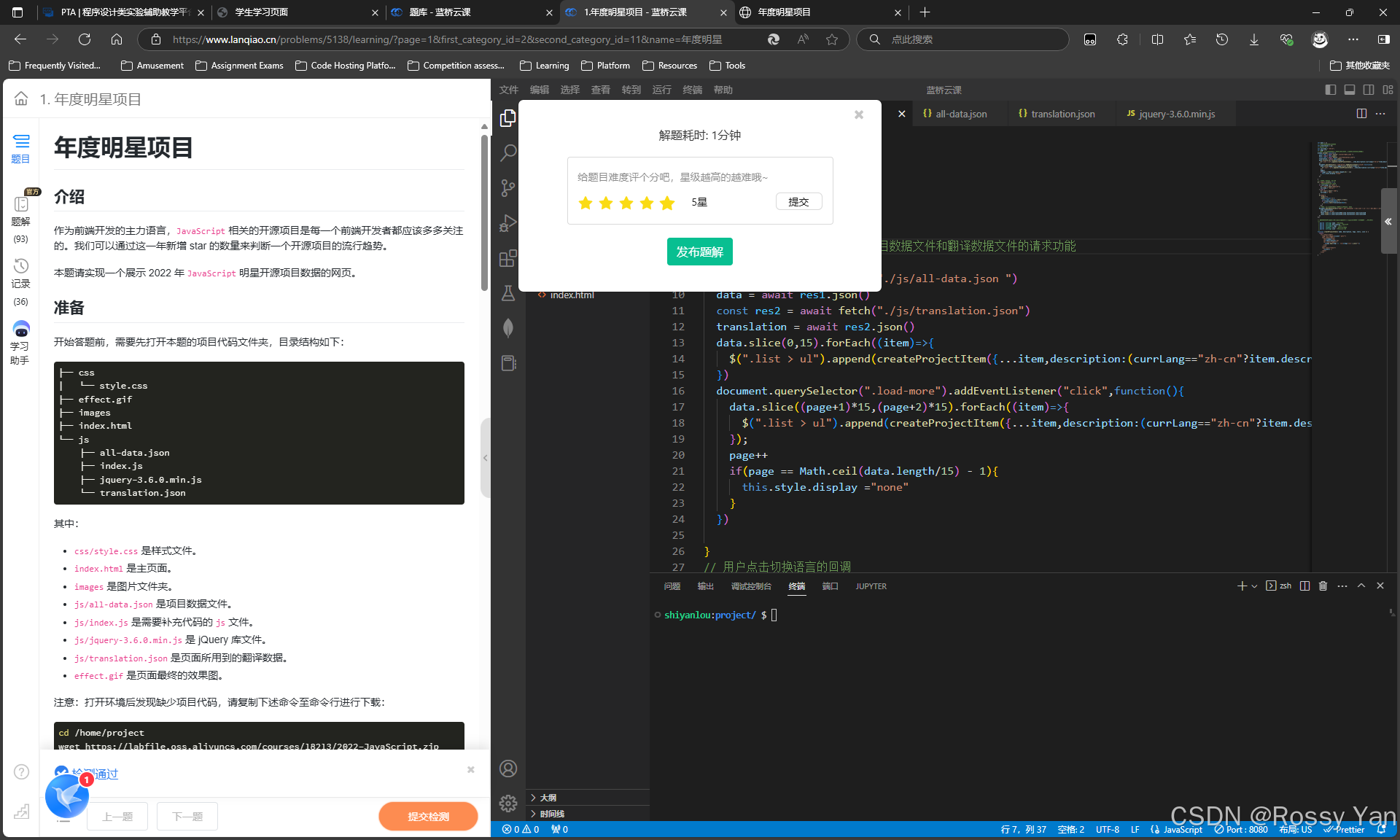Switch to the translation.json editor tab
The width and height of the screenshot is (1400, 840).
pos(1061,114)
